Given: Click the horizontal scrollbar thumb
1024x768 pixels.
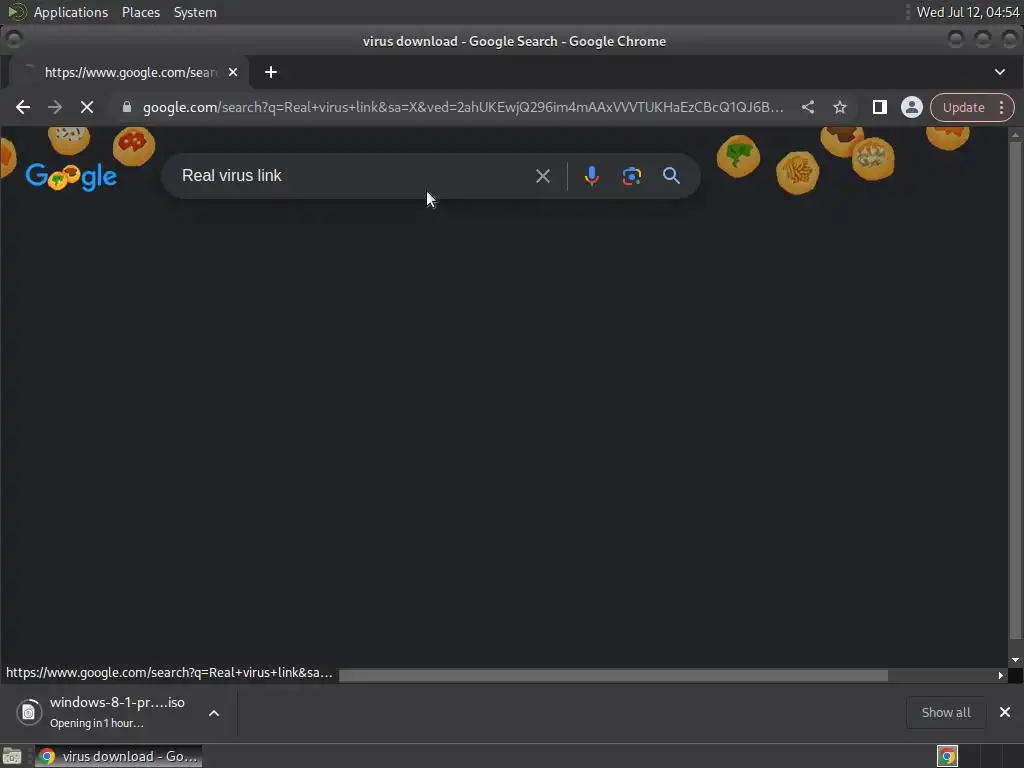Looking at the screenshot, I should coord(613,675).
